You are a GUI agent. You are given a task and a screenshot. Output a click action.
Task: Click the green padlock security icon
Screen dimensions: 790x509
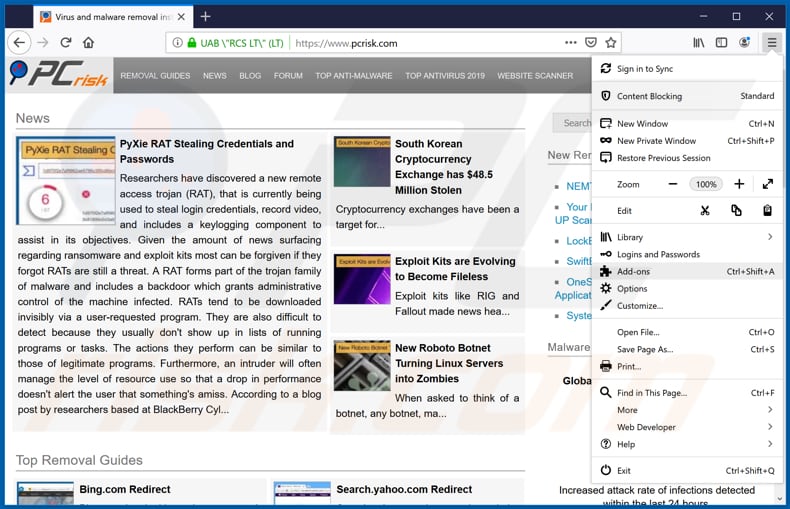pyautogui.click(x=192, y=43)
